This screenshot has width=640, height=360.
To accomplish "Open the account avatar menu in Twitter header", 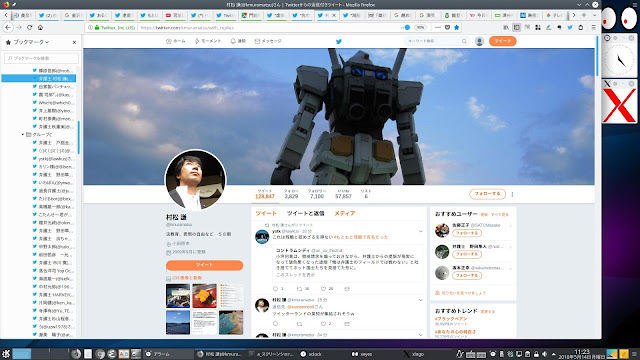I will (x=479, y=41).
